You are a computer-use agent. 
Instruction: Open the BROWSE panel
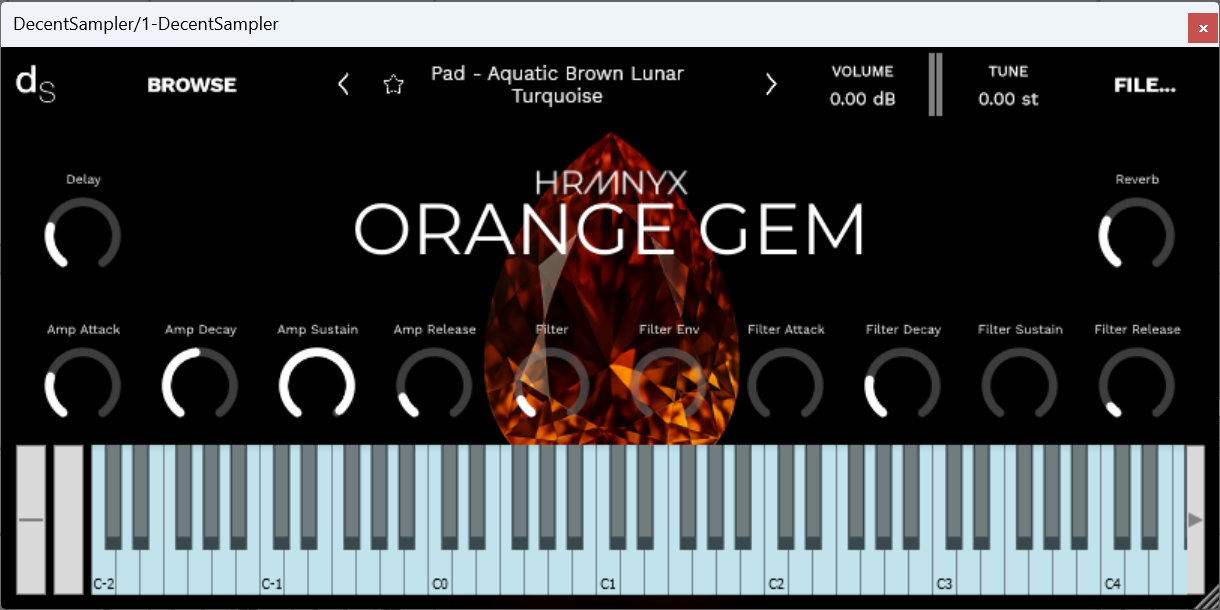click(x=191, y=84)
